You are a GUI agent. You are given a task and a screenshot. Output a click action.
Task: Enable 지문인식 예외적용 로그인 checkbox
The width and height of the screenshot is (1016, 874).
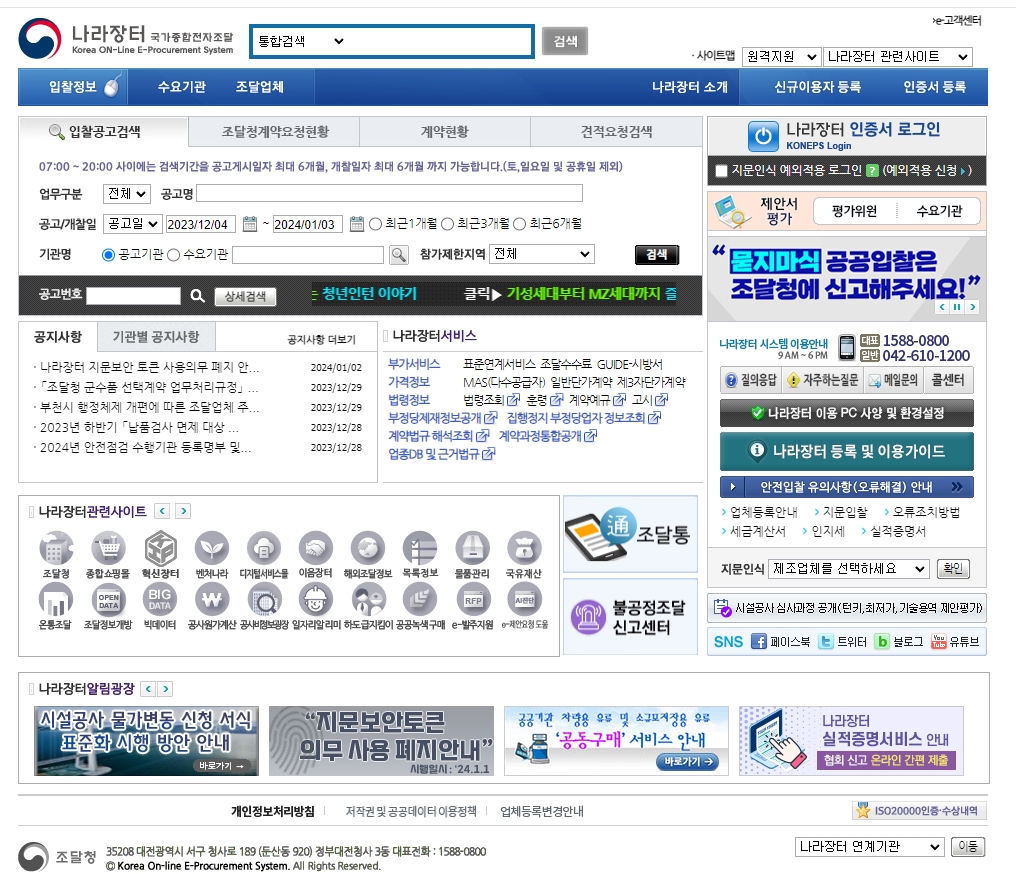721,171
